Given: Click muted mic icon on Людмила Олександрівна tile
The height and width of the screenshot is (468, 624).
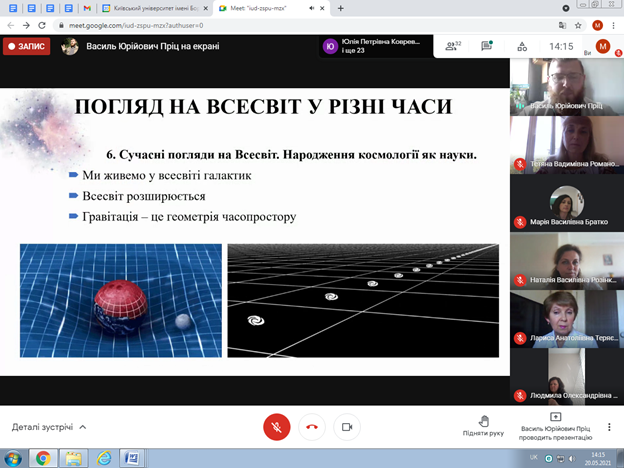Looking at the screenshot, I should (x=520, y=396).
